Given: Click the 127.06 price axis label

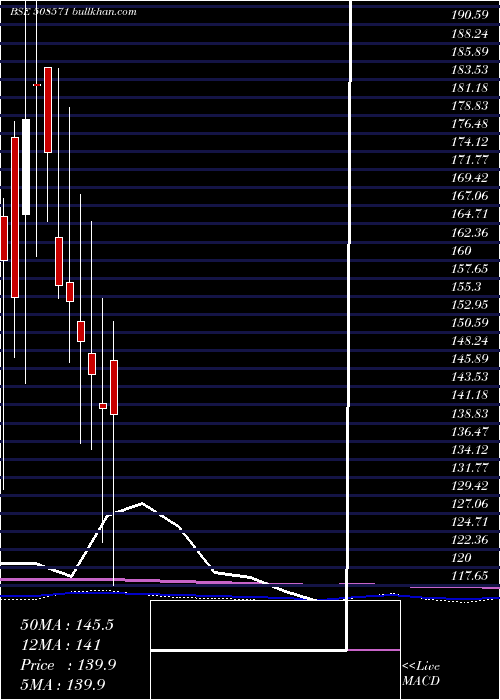Looking at the screenshot, I should click(x=469, y=504).
